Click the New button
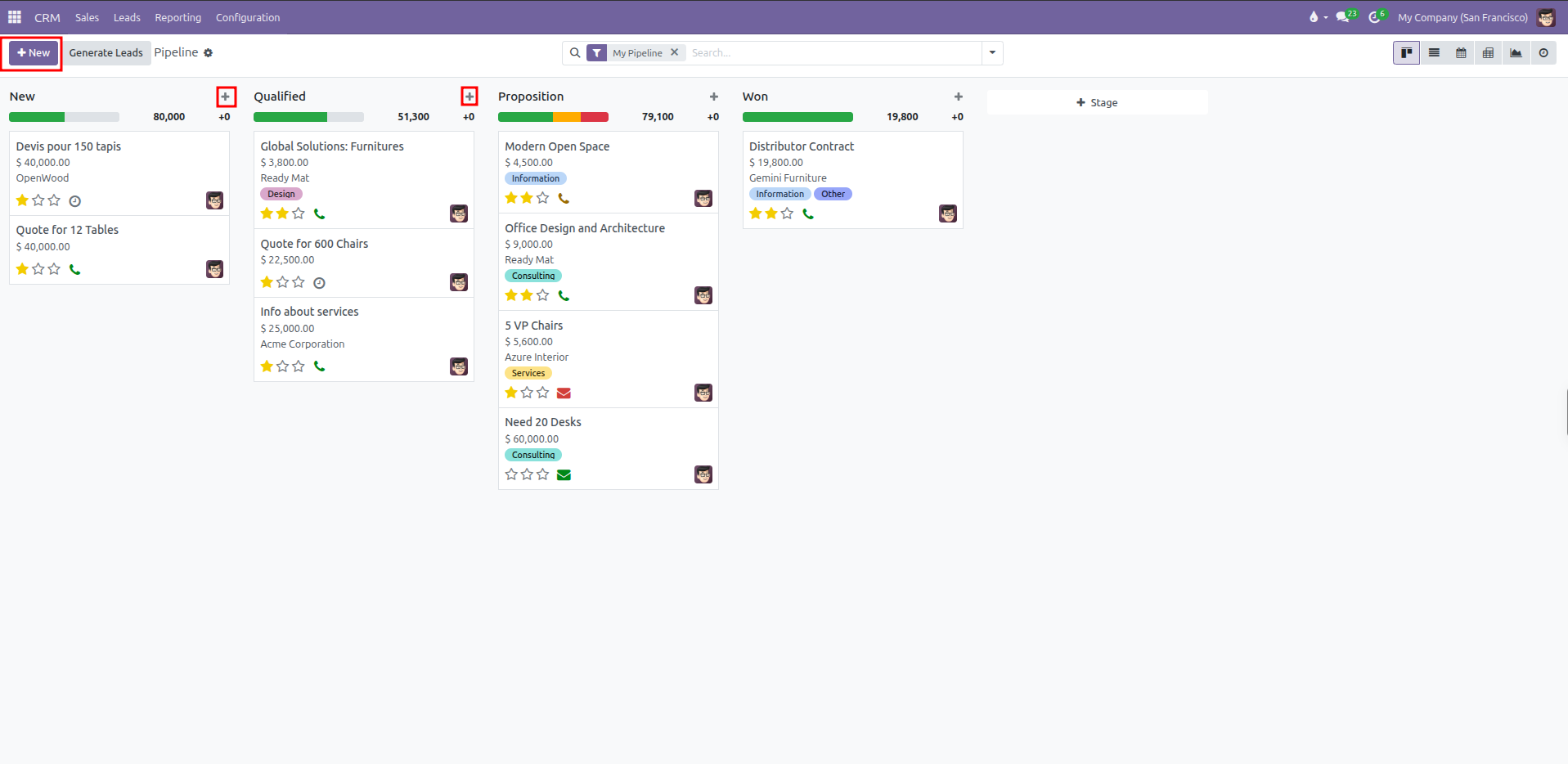 (34, 53)
